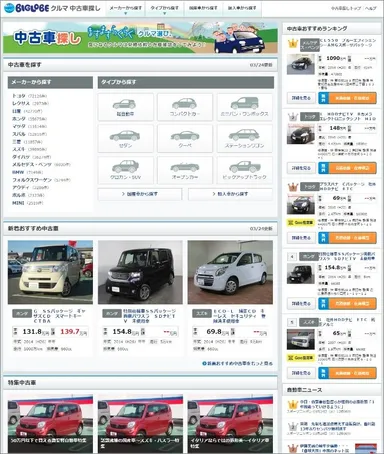Screen dimensions: 384x454
Task: Click the rank 4 number badge
Action: pyautogui.click(x=292, y=257)
